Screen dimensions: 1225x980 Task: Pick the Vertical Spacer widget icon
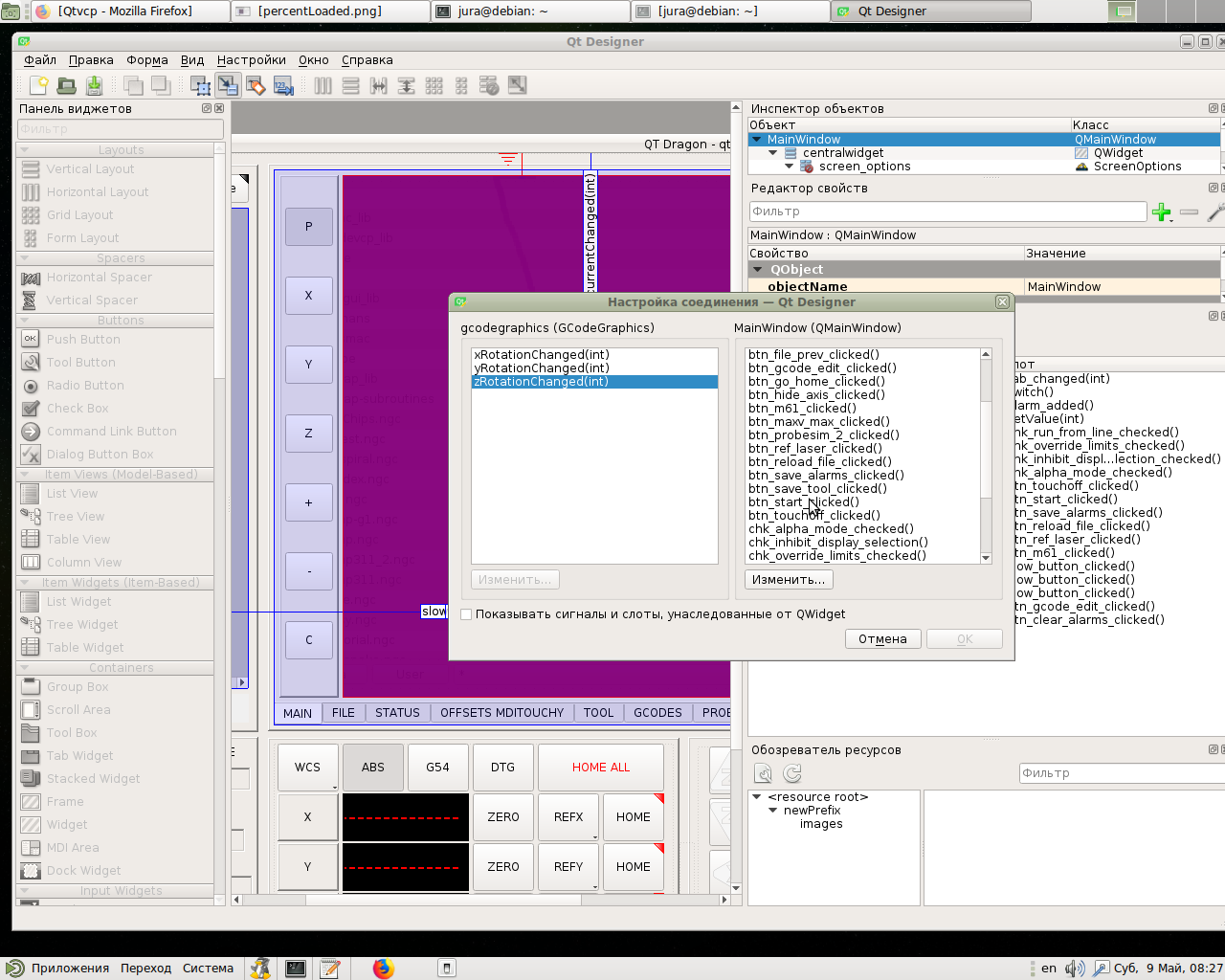click(31, 300)
